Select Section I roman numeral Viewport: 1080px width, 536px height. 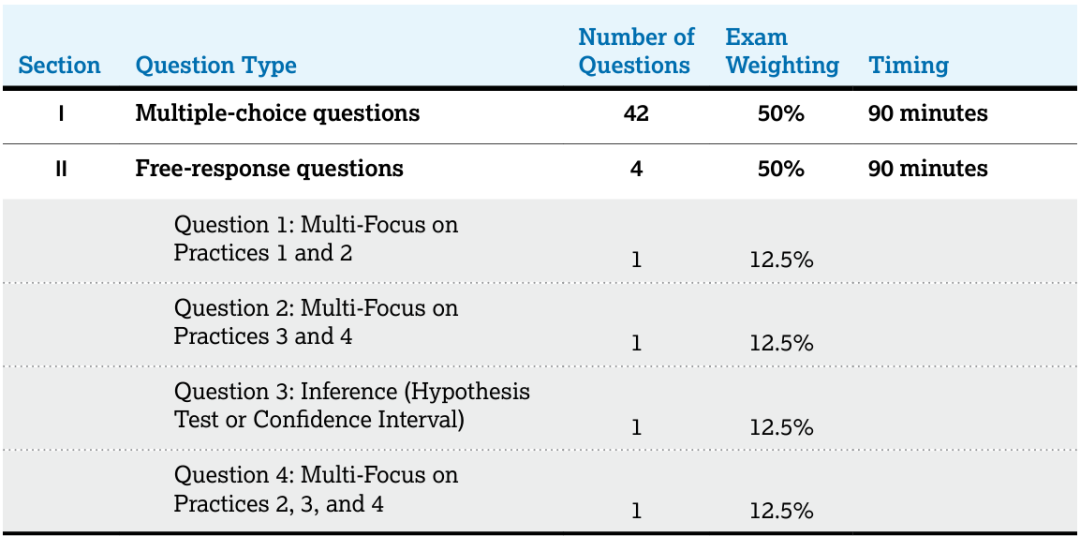61,114
